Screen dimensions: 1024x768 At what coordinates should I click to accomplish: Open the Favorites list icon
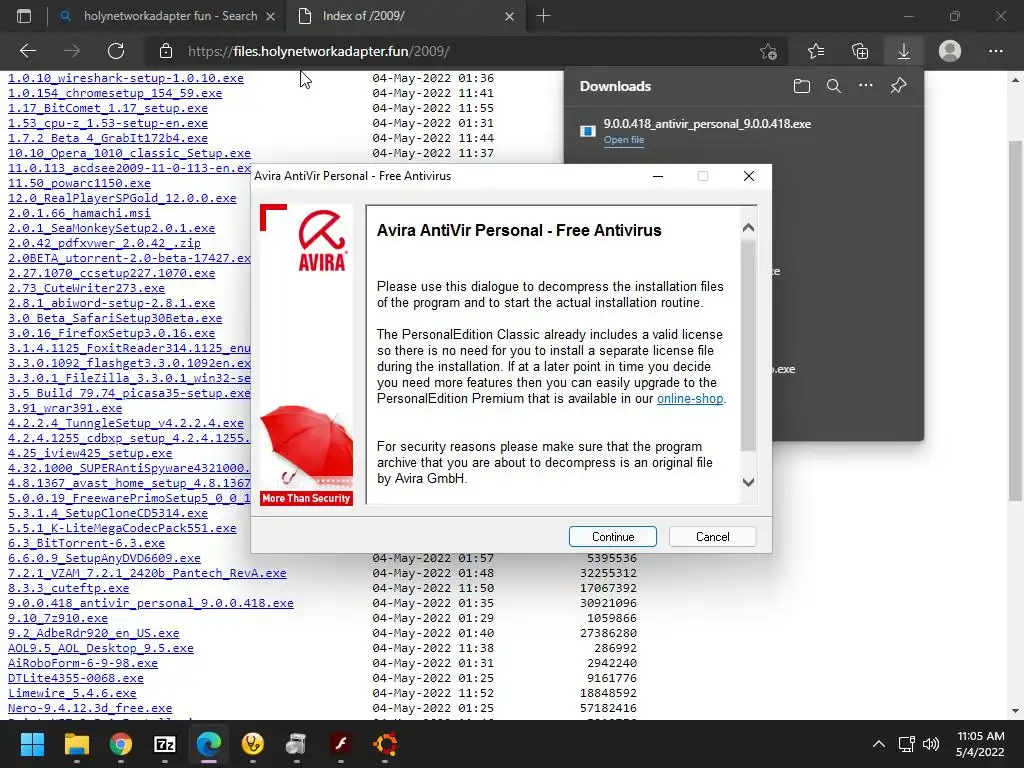pos(816,51)
